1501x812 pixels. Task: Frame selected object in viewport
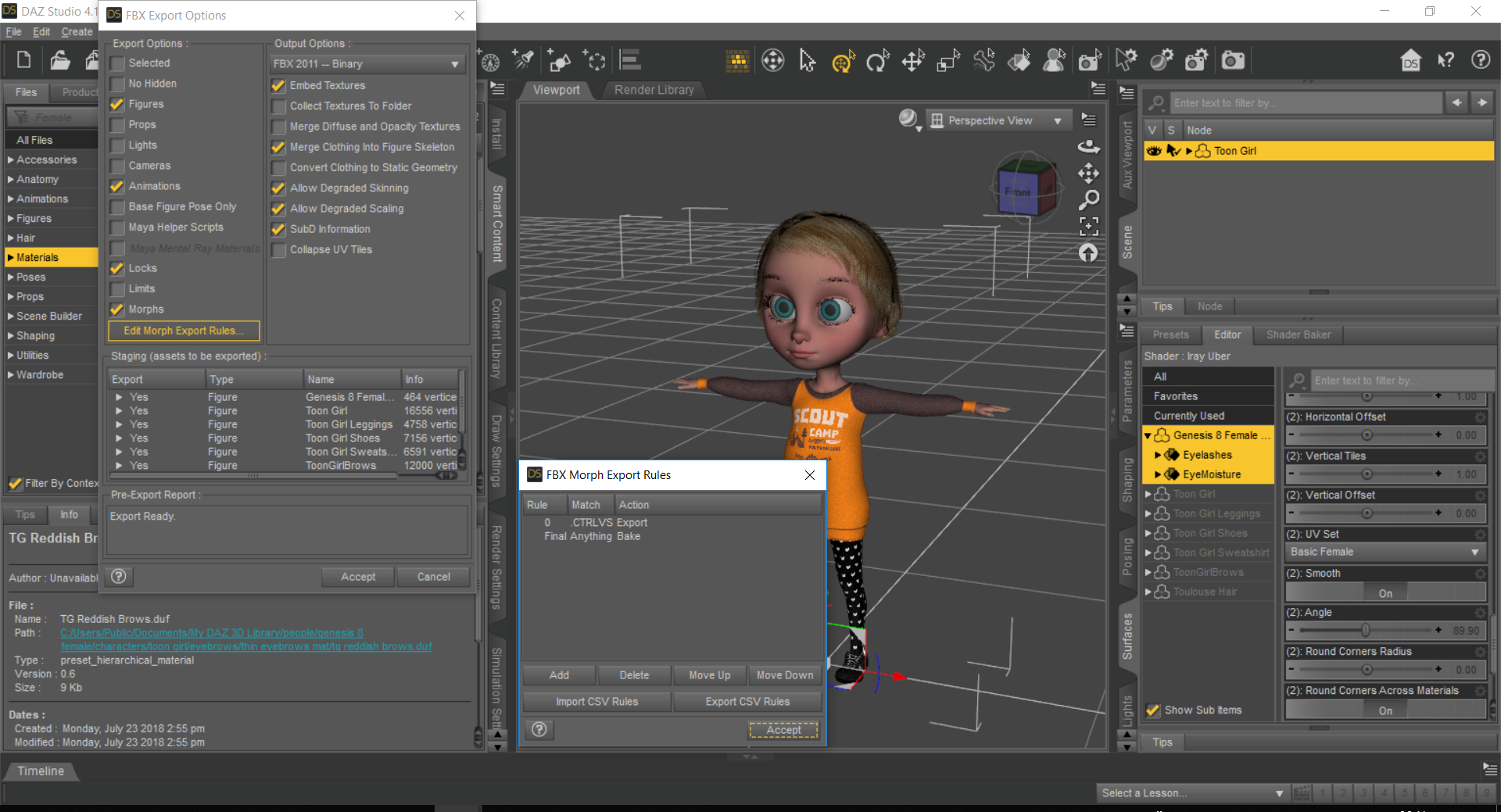[1088, 227]
